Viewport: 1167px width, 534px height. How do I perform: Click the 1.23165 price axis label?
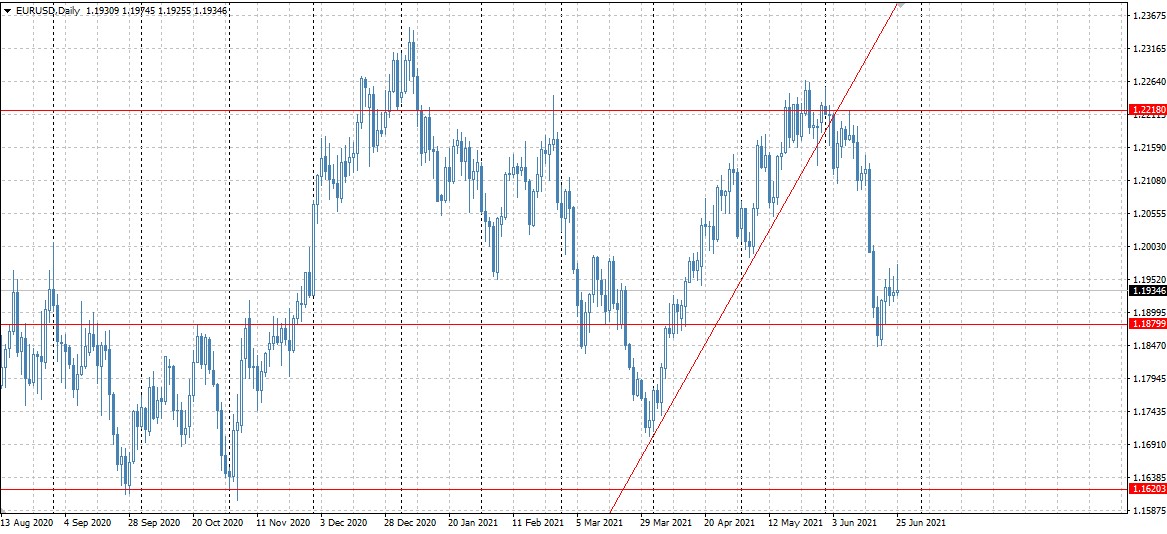coord(1147,49)
